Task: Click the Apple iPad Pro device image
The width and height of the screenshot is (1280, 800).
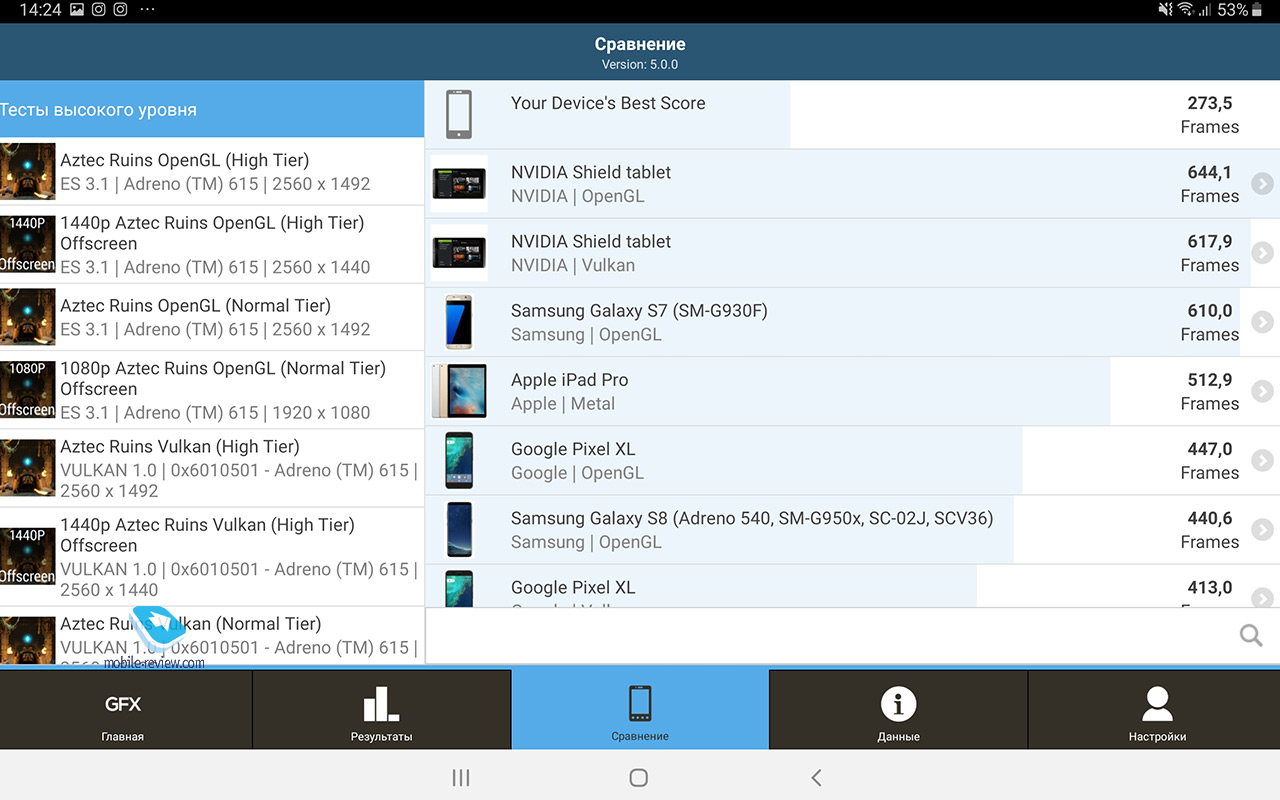Action: point(459,391)
